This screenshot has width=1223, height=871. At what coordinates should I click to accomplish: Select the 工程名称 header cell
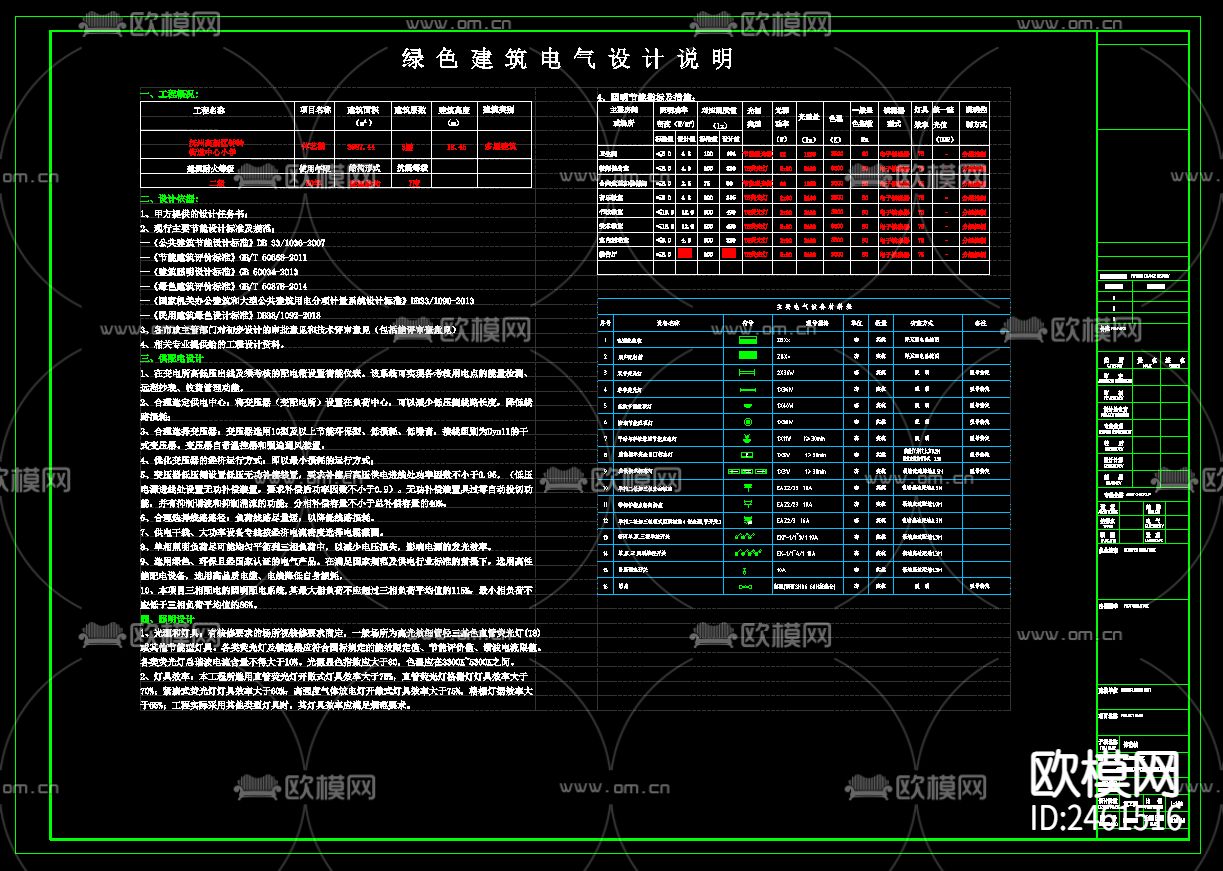coord(209,110)
